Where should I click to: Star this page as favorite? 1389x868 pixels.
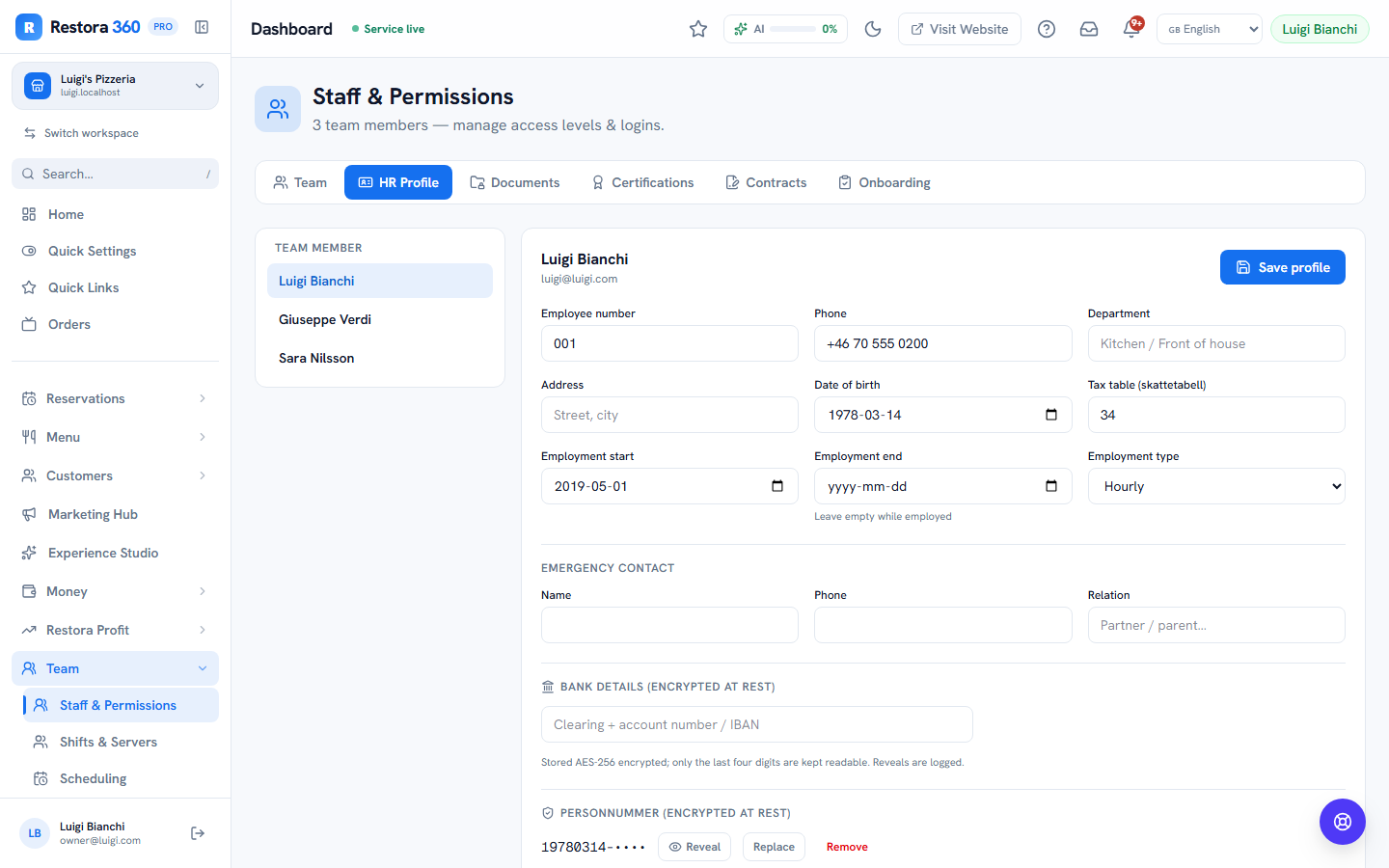tap(698, 29)
